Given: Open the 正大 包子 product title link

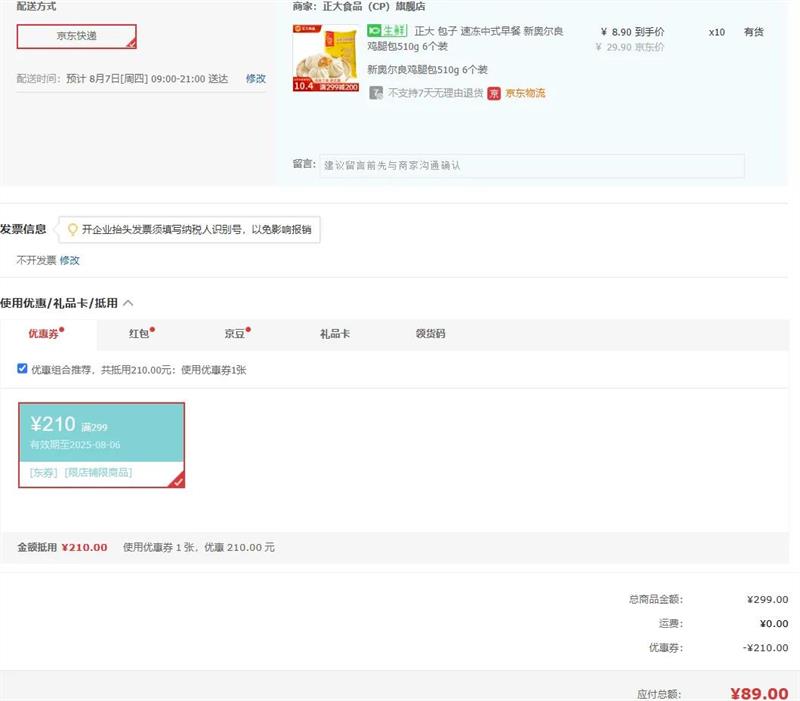Looking at the screenshot, I should (x=488, y=31).
